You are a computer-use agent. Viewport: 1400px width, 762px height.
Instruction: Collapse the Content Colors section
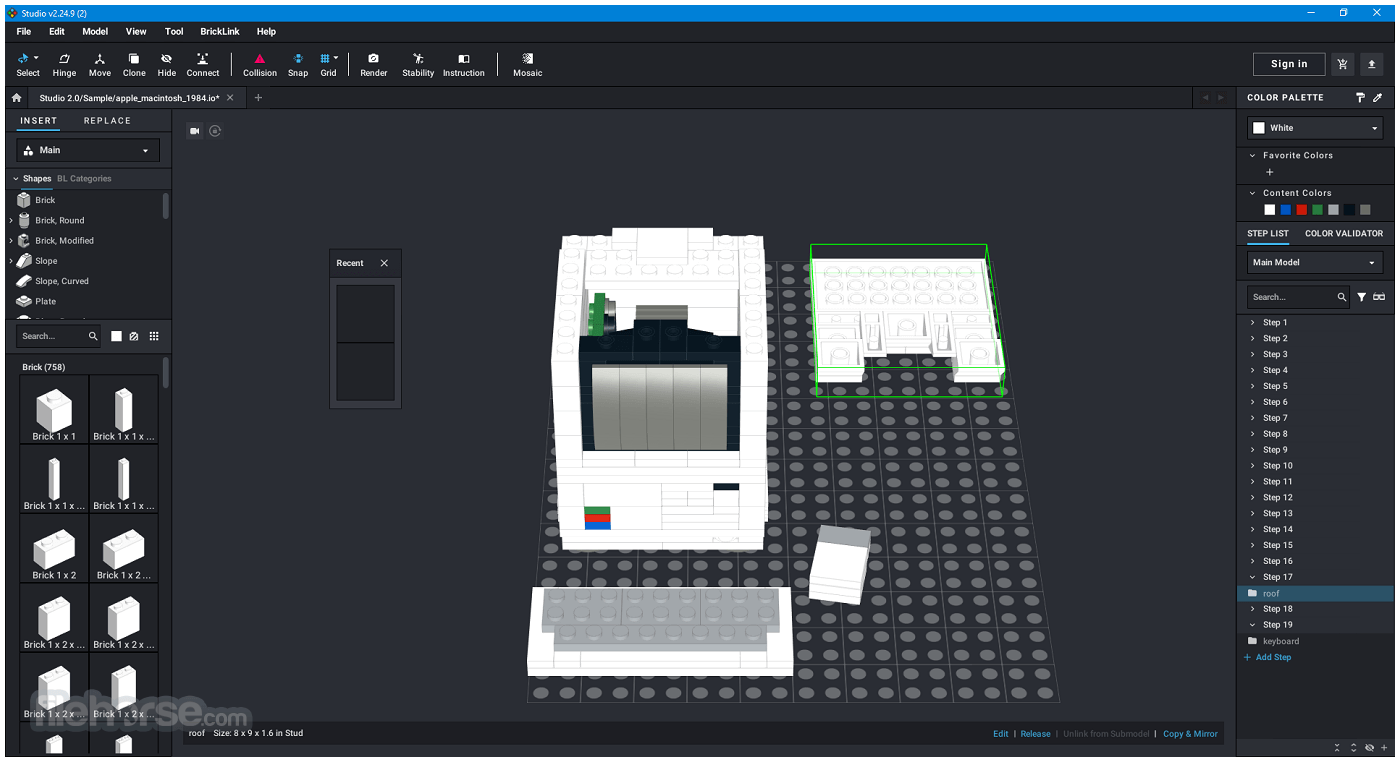pyautogui.click(x=1253, y=193)
